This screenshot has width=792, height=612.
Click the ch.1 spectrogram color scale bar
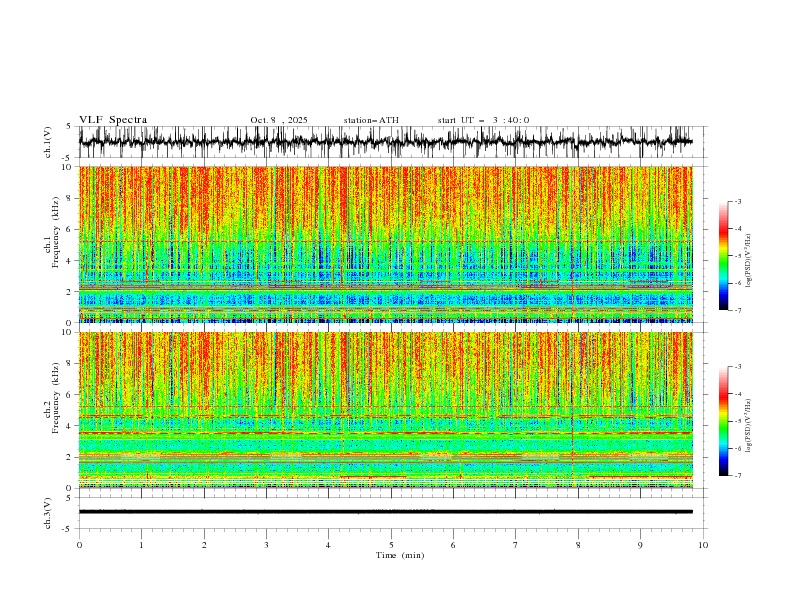(723, 256)
